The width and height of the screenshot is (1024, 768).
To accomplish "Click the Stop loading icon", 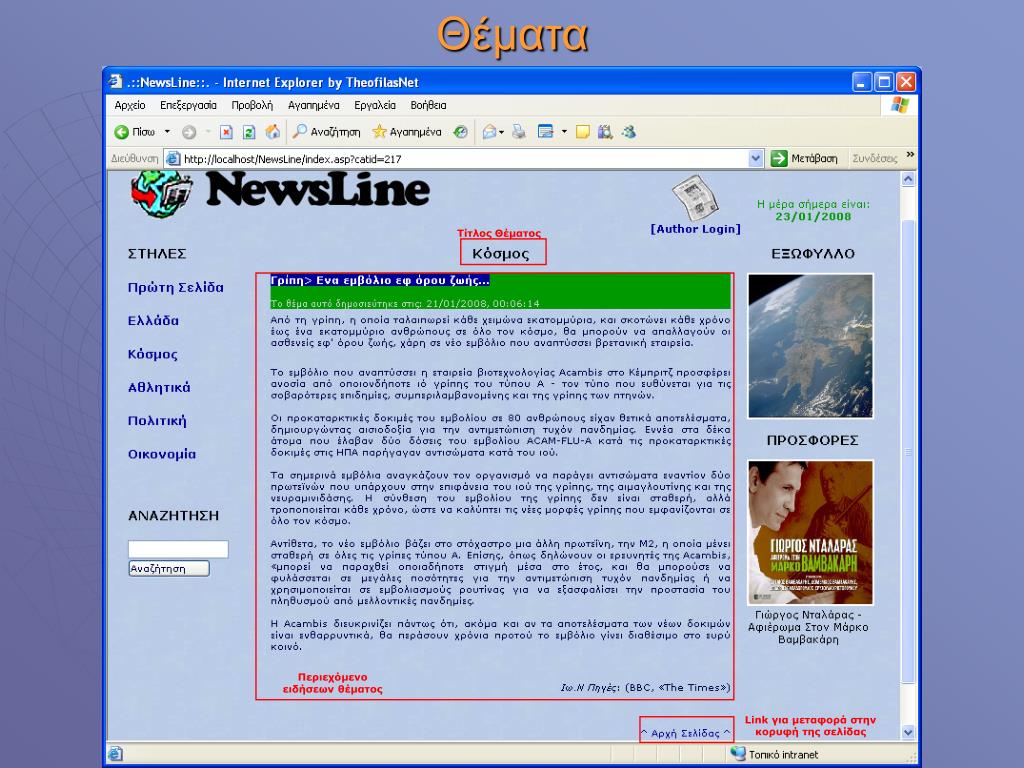I will point(226,133).
